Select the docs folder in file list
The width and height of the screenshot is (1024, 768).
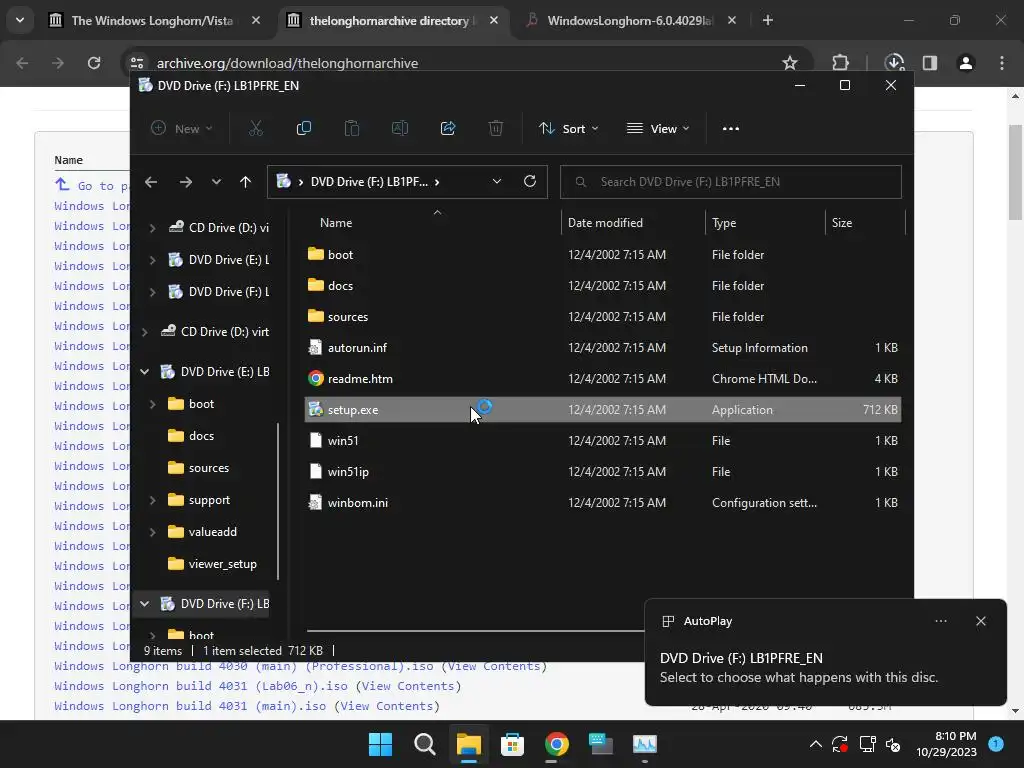click(x=603, y=285)
